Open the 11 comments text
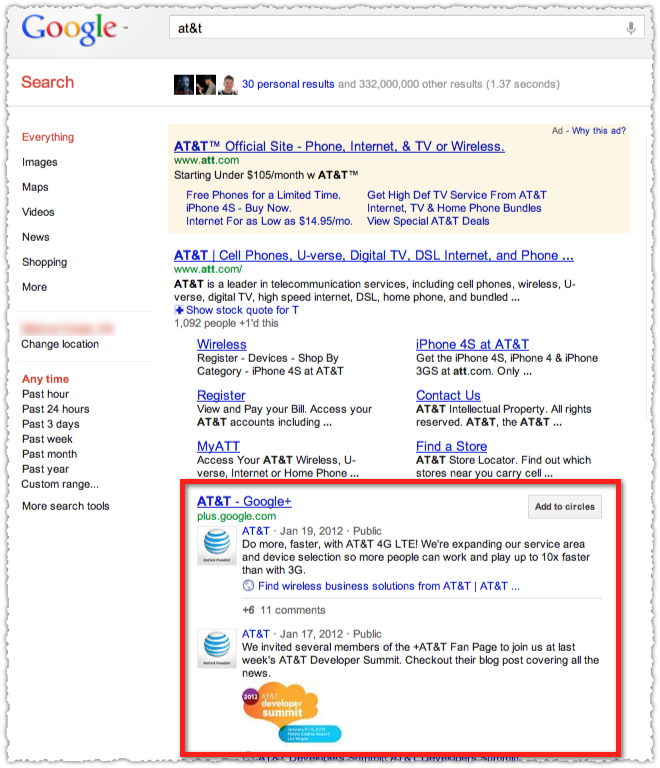 point(293,610)
